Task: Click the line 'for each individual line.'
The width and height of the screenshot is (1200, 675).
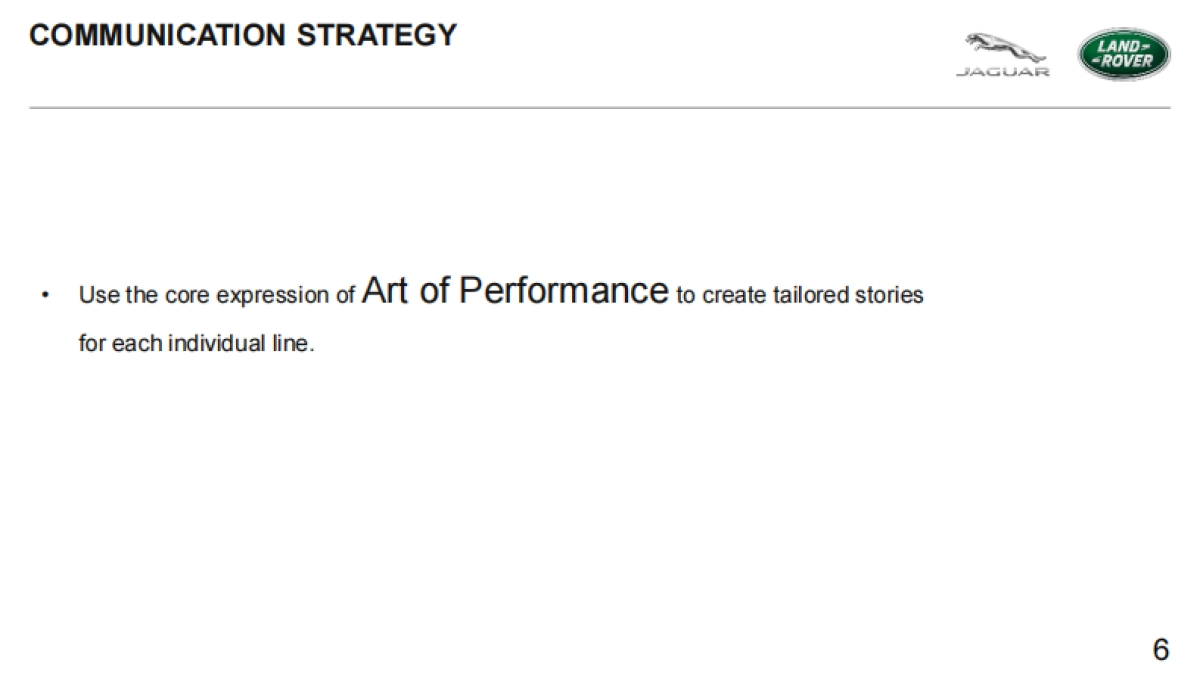Action: pyautogui.click(x=197, y=343)
